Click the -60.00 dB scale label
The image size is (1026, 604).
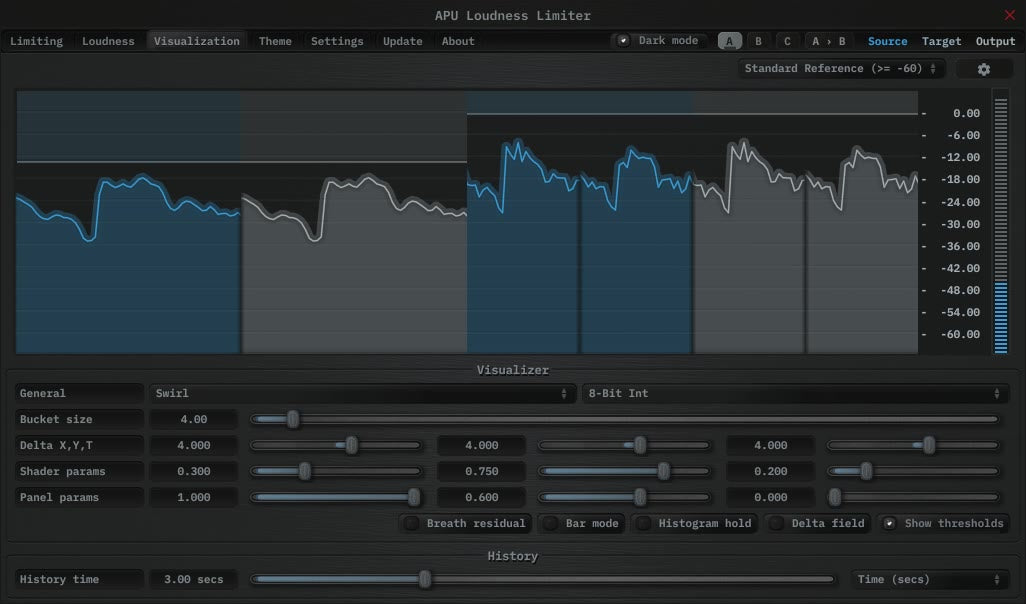(960, 334)
